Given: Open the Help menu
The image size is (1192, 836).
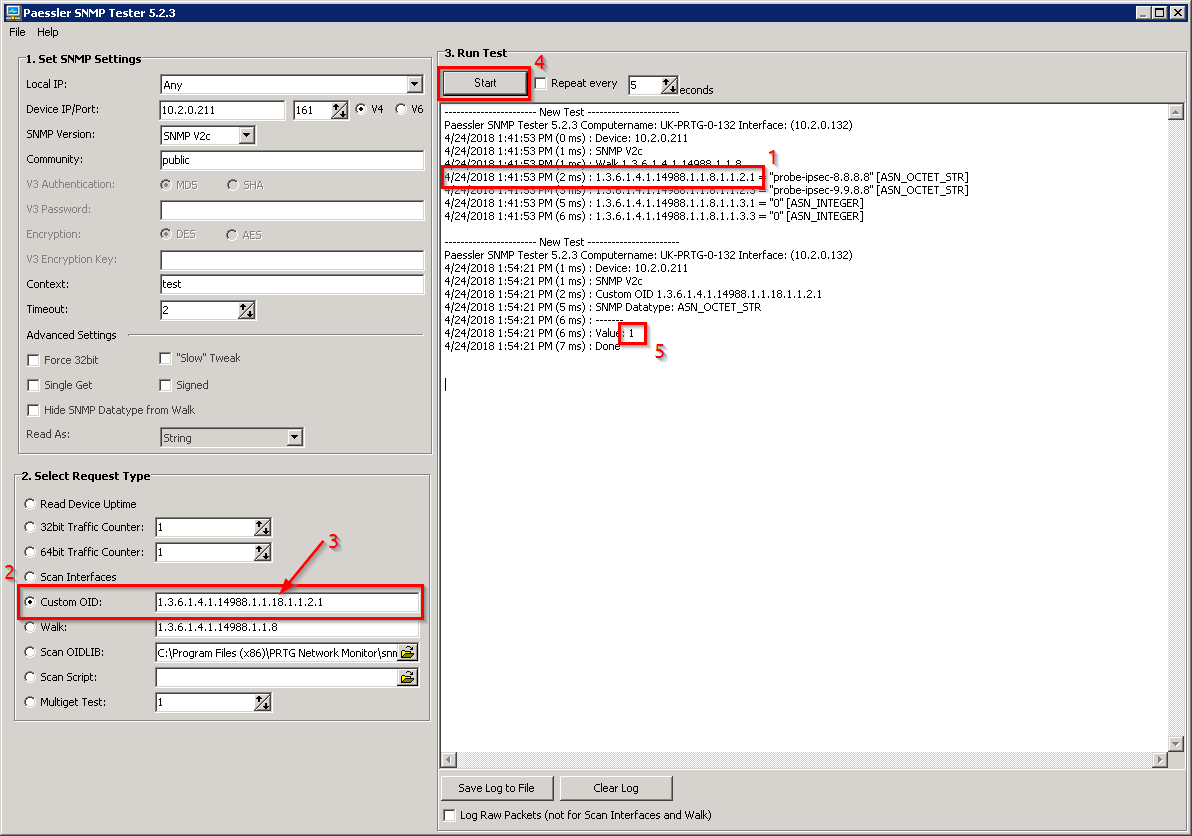Looking at the screenshot, I should [x=47, y=33].
